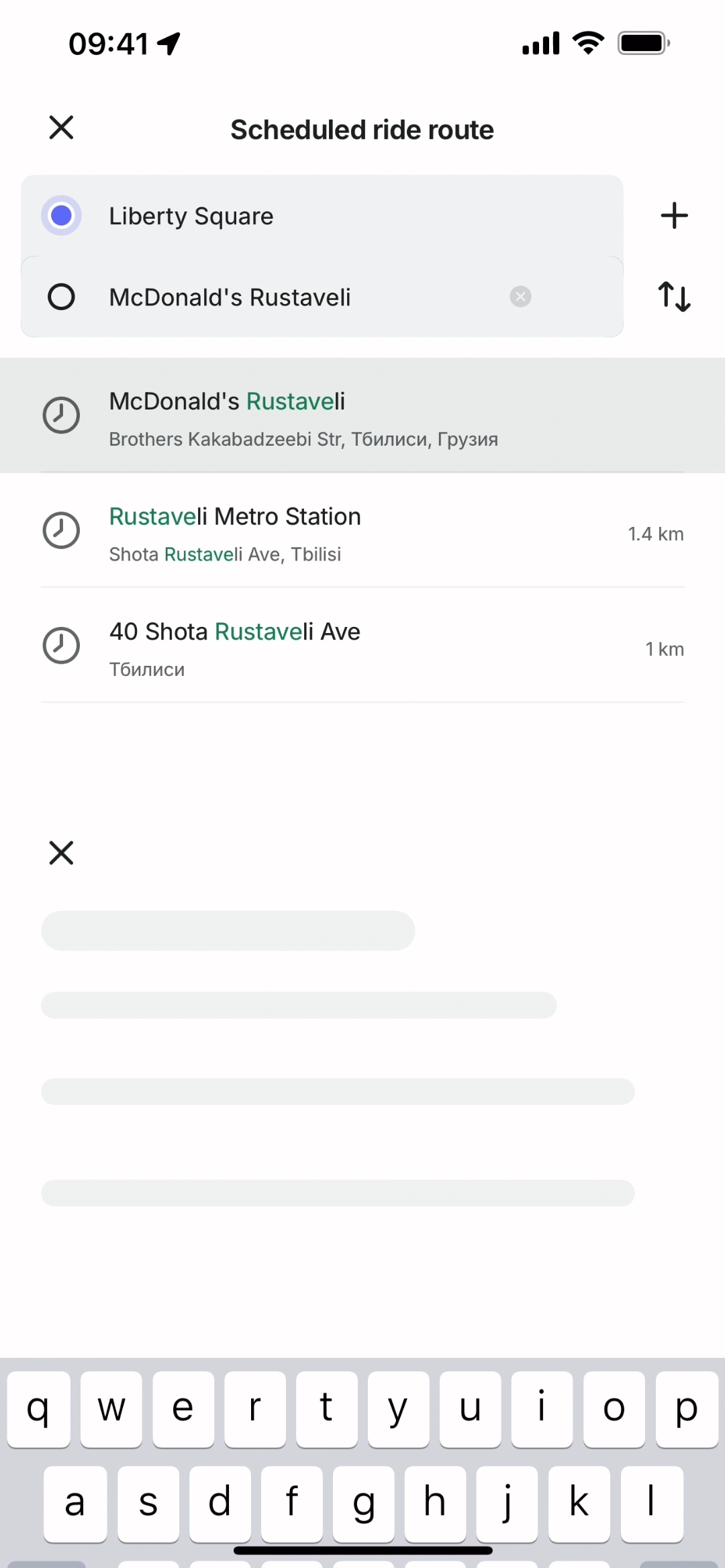Viewport: 725px width, 1568px height.
Task: Dismiss the loading panel with lower X
Action: tap(61, 853)
